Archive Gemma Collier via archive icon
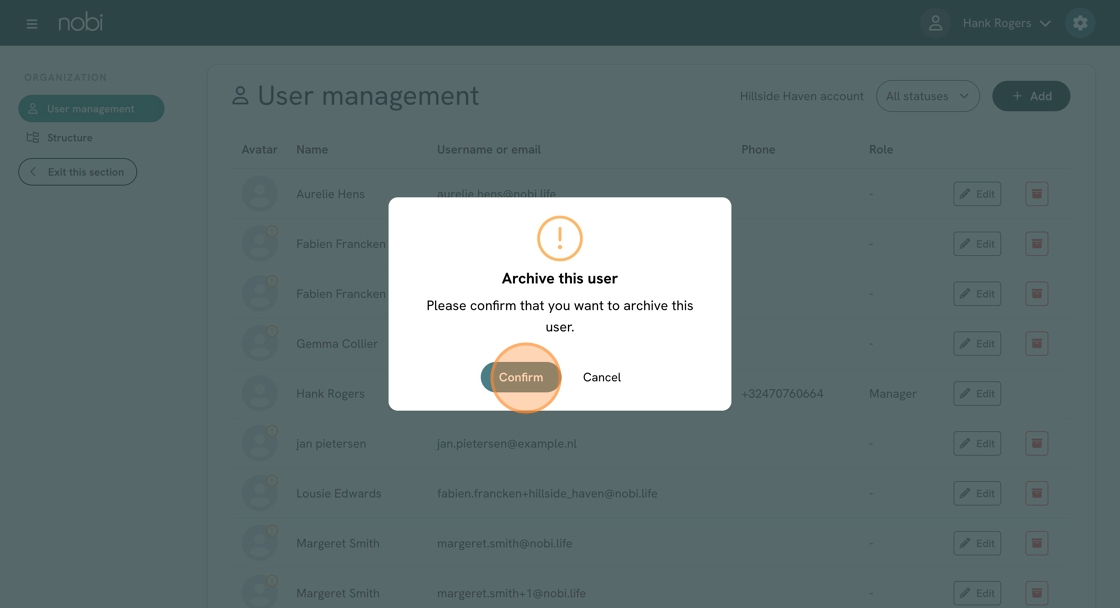Screen dimensions: 1120x608 (1036, 344)
